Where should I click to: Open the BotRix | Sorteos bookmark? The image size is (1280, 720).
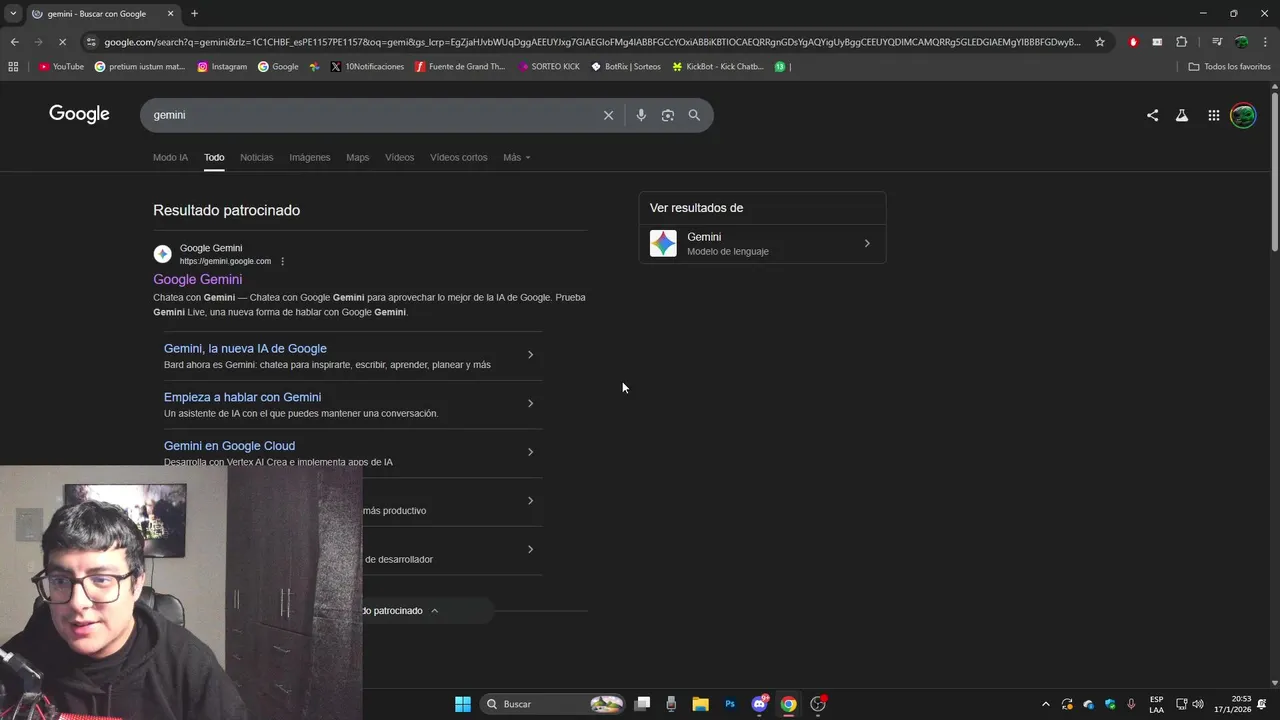(x=626, y=67)
